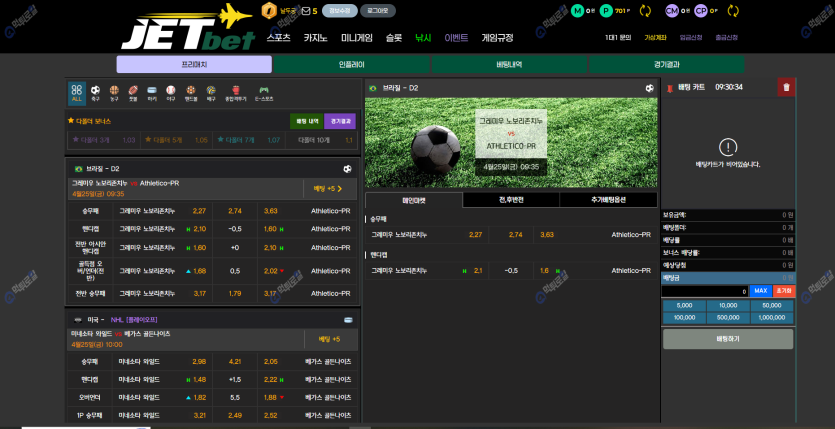Click the bet amount input field

tap(704, 291)
